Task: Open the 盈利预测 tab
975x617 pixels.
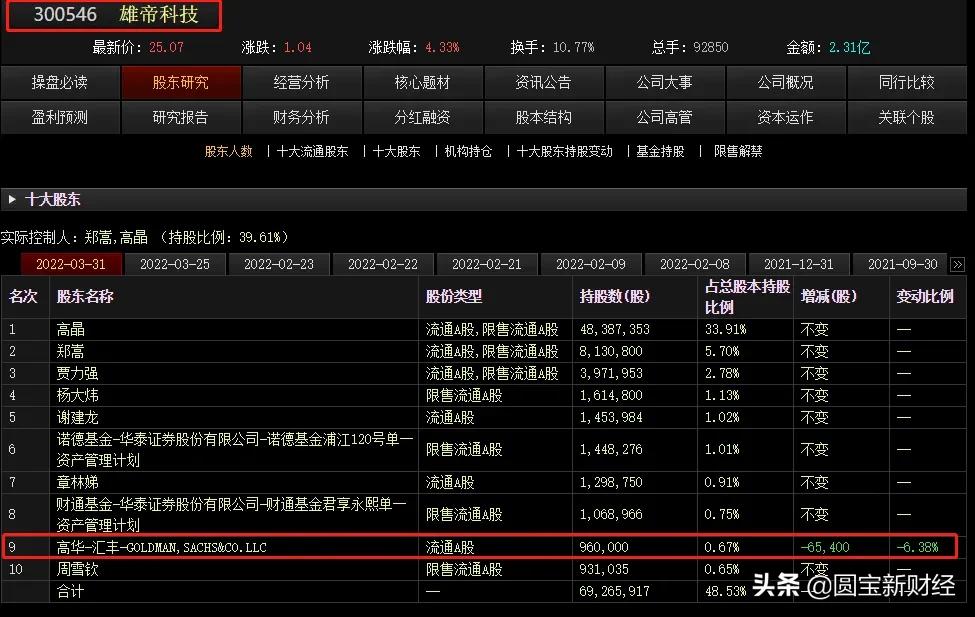Action: (60, 117)
